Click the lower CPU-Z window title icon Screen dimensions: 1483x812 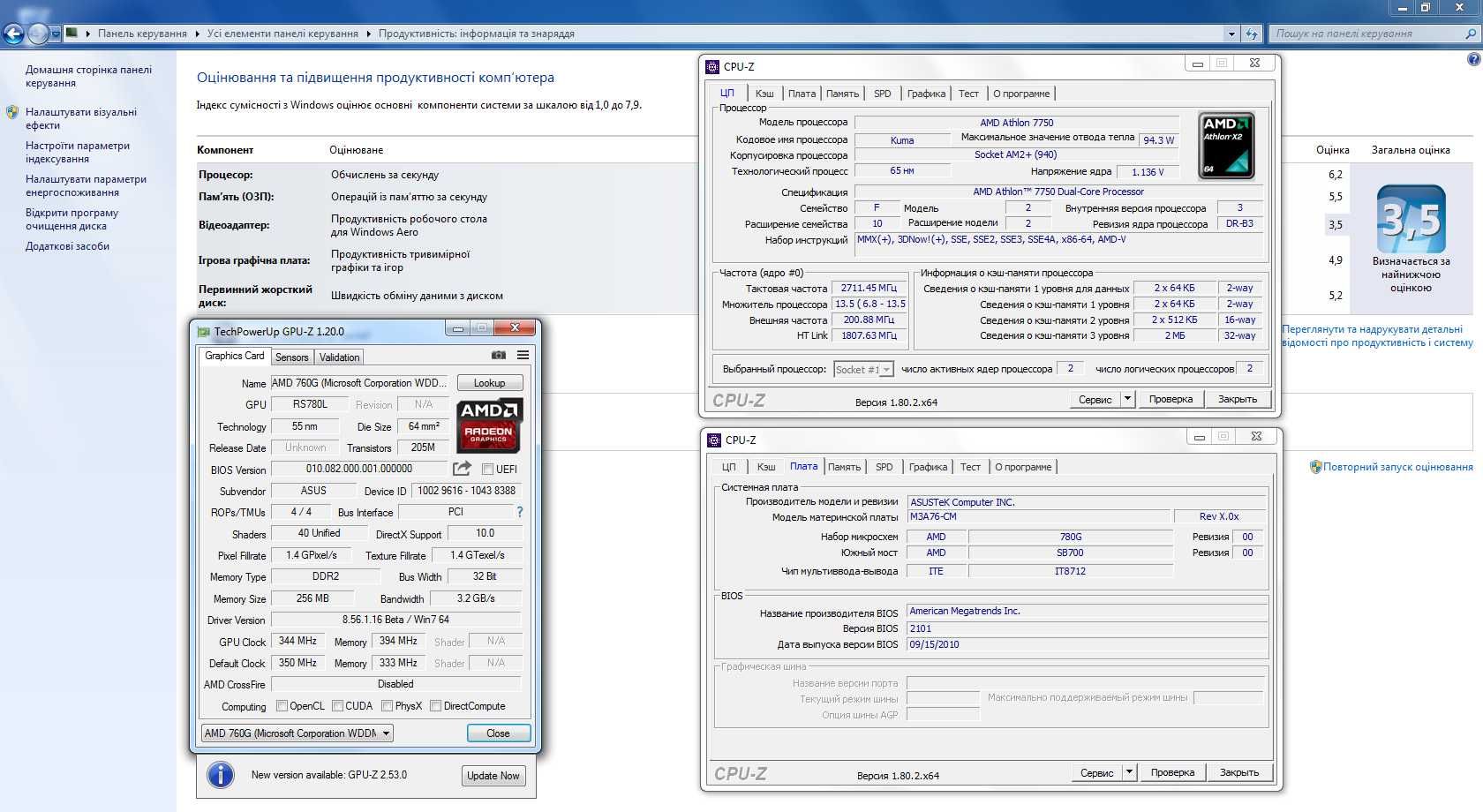tap(714, 440)
